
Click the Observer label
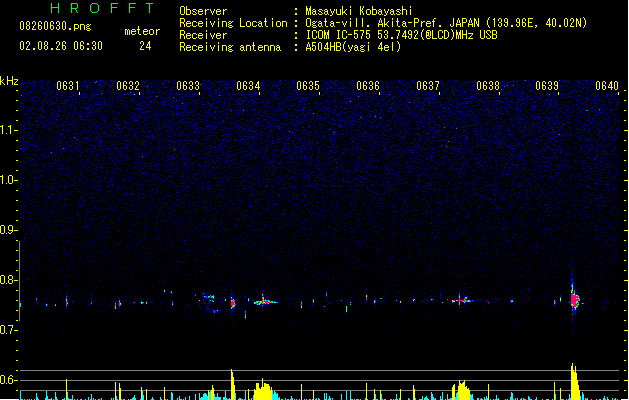tap(203, 11)
